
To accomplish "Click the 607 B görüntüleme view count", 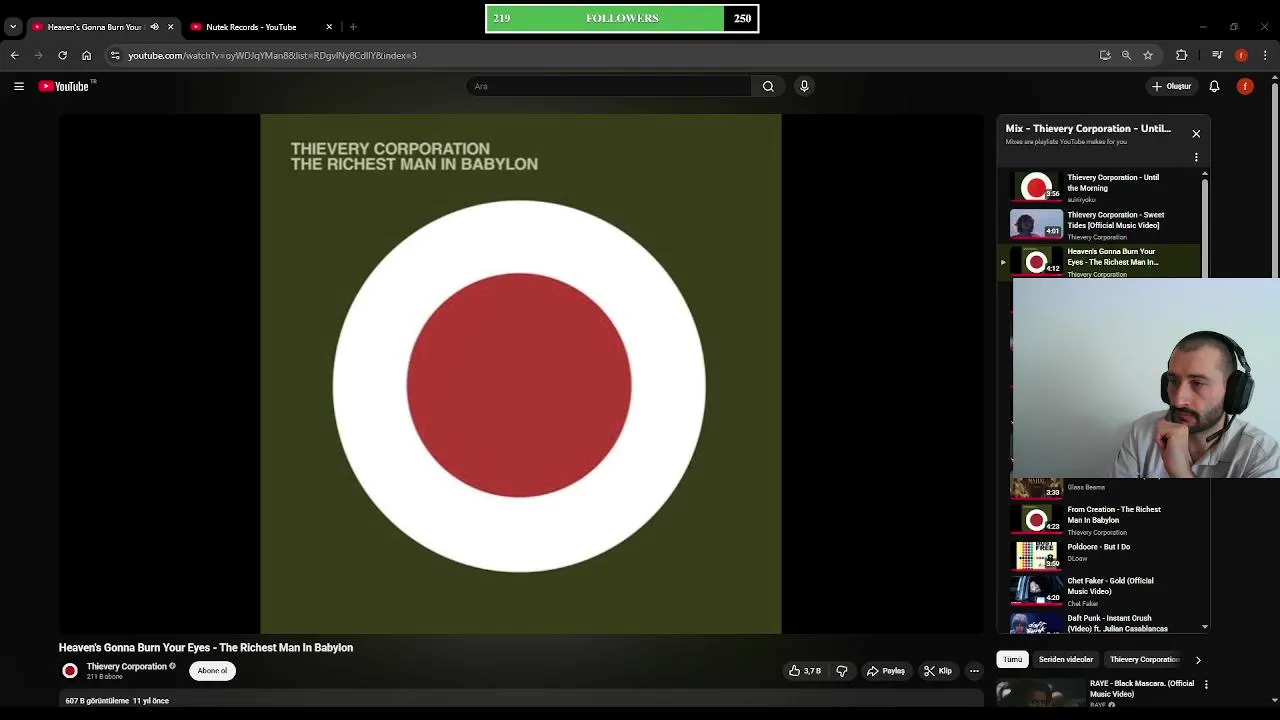I will tap(96, 701).
